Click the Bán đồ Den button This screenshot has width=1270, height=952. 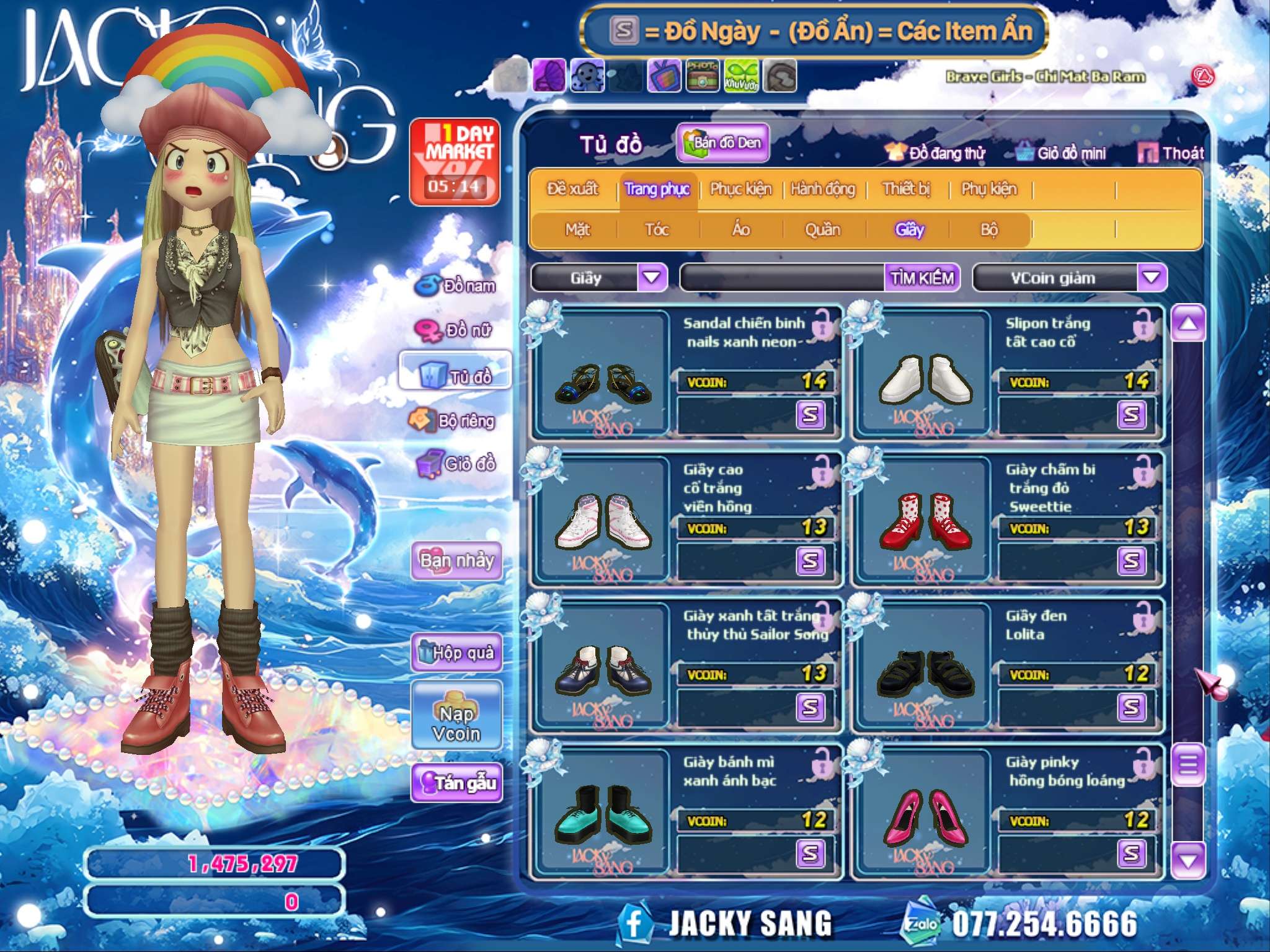click(x=723, y=143)
